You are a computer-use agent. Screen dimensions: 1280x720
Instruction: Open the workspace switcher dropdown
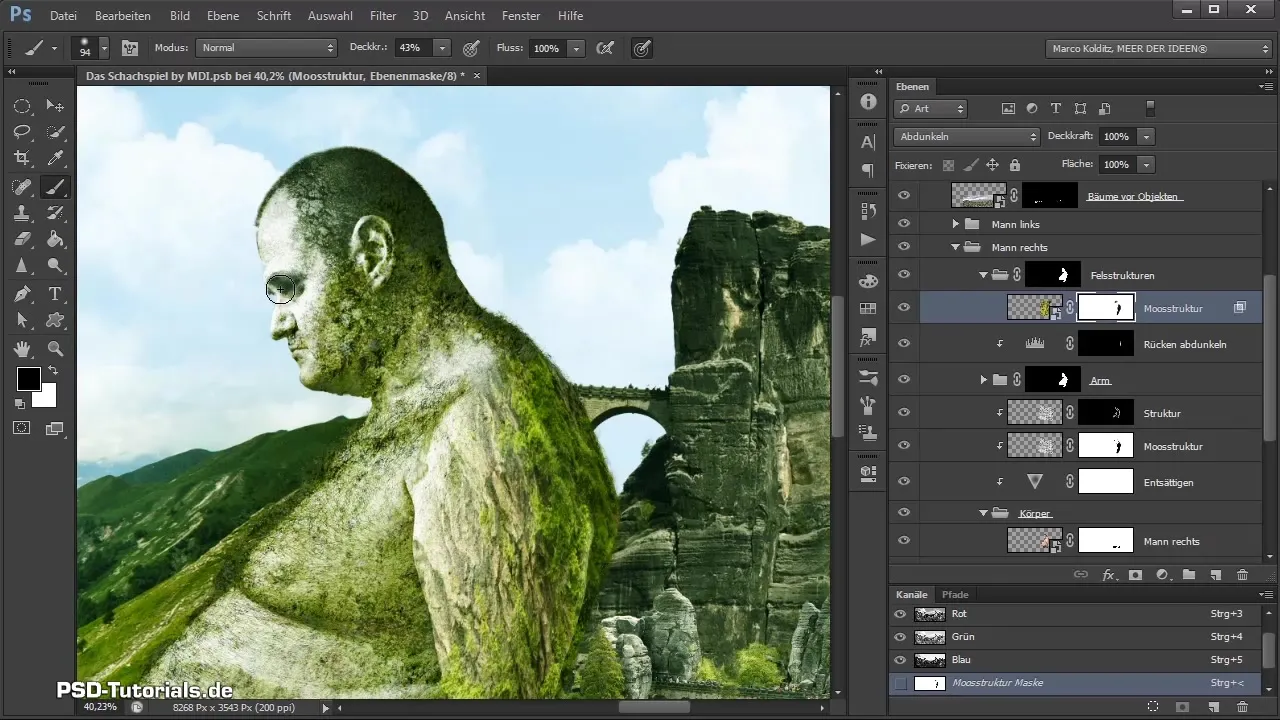coord(1157,47)
